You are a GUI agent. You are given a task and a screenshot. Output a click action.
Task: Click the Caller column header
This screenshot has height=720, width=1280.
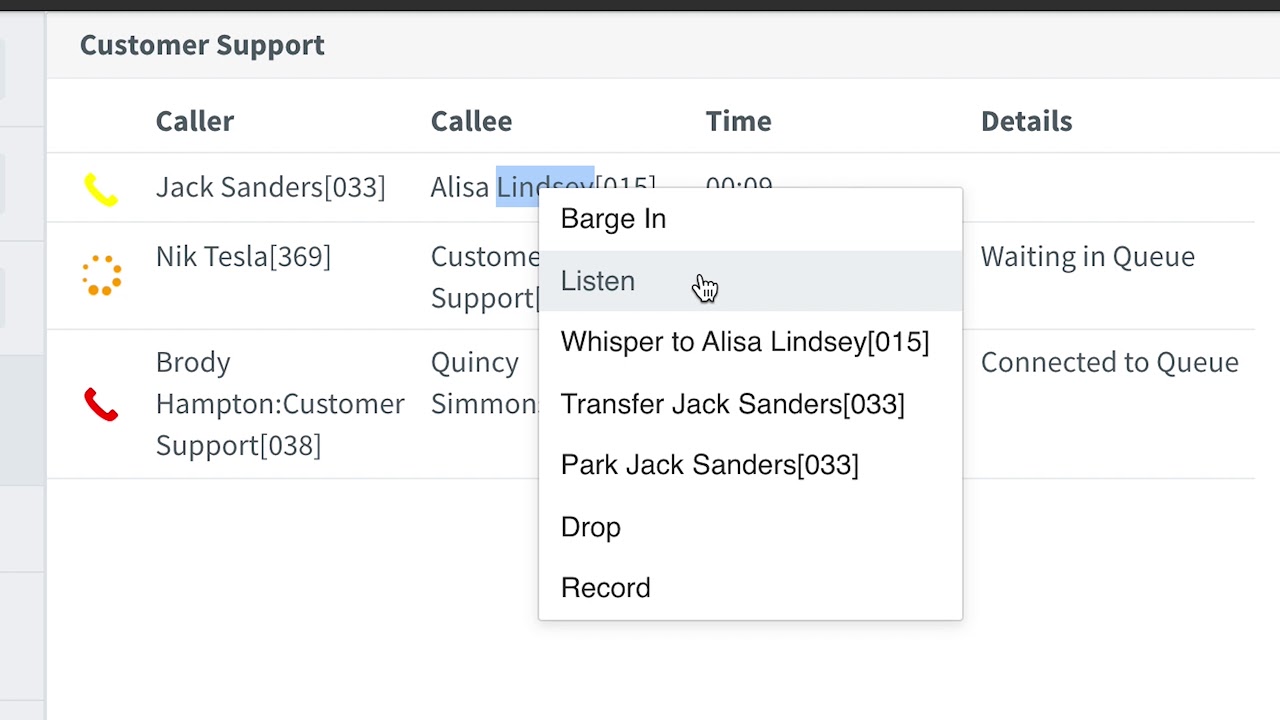(195, 121)
